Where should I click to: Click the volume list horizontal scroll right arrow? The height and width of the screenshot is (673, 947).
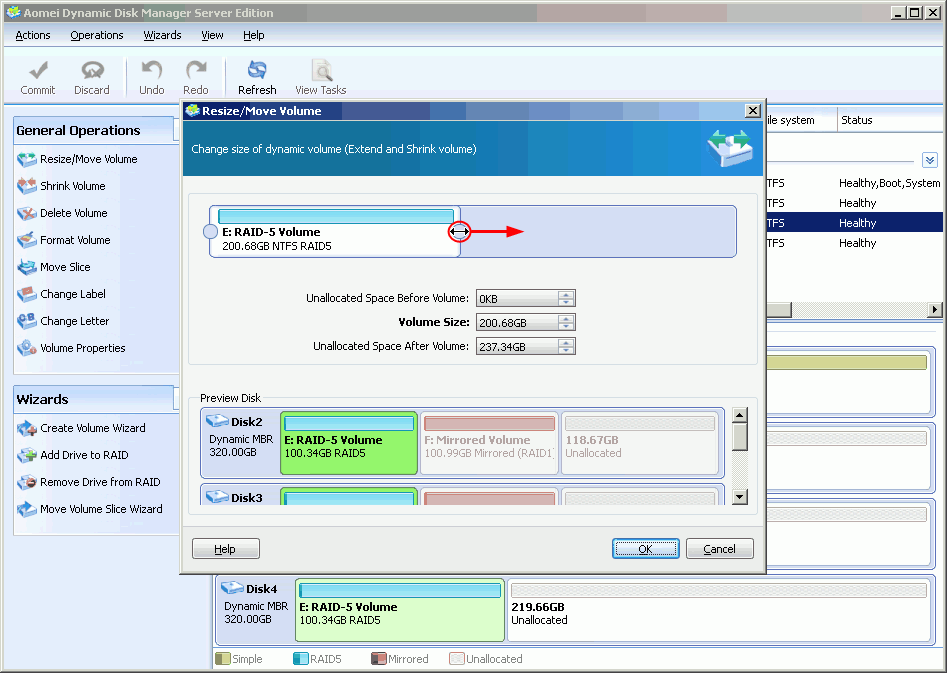(x=935, y=310)
